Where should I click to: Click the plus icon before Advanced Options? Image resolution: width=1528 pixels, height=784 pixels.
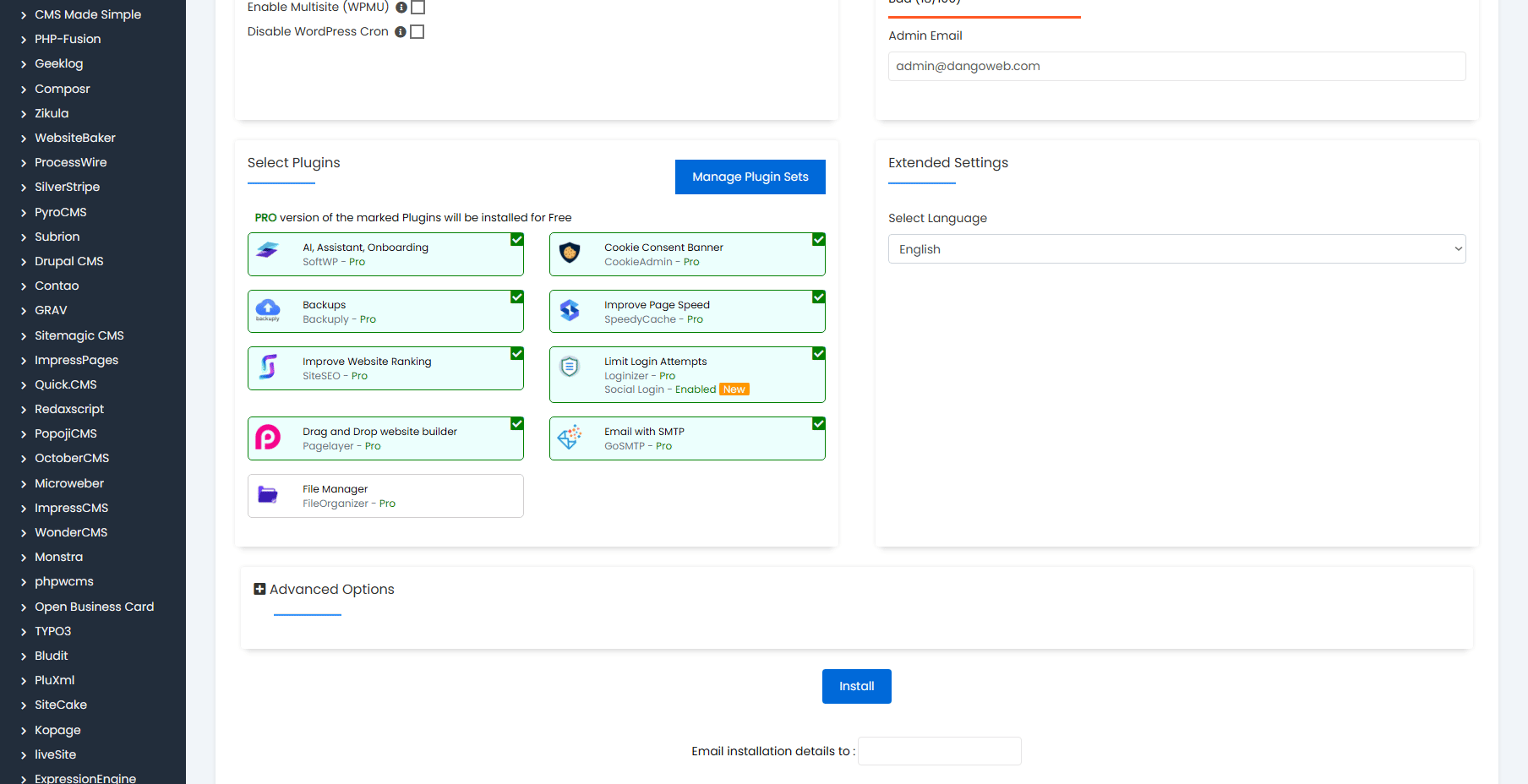pos(259,589)
